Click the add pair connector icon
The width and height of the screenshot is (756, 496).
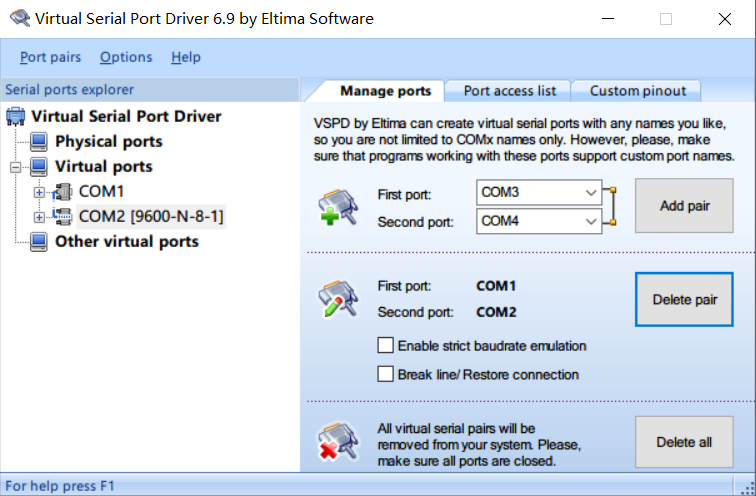[338, 207]
